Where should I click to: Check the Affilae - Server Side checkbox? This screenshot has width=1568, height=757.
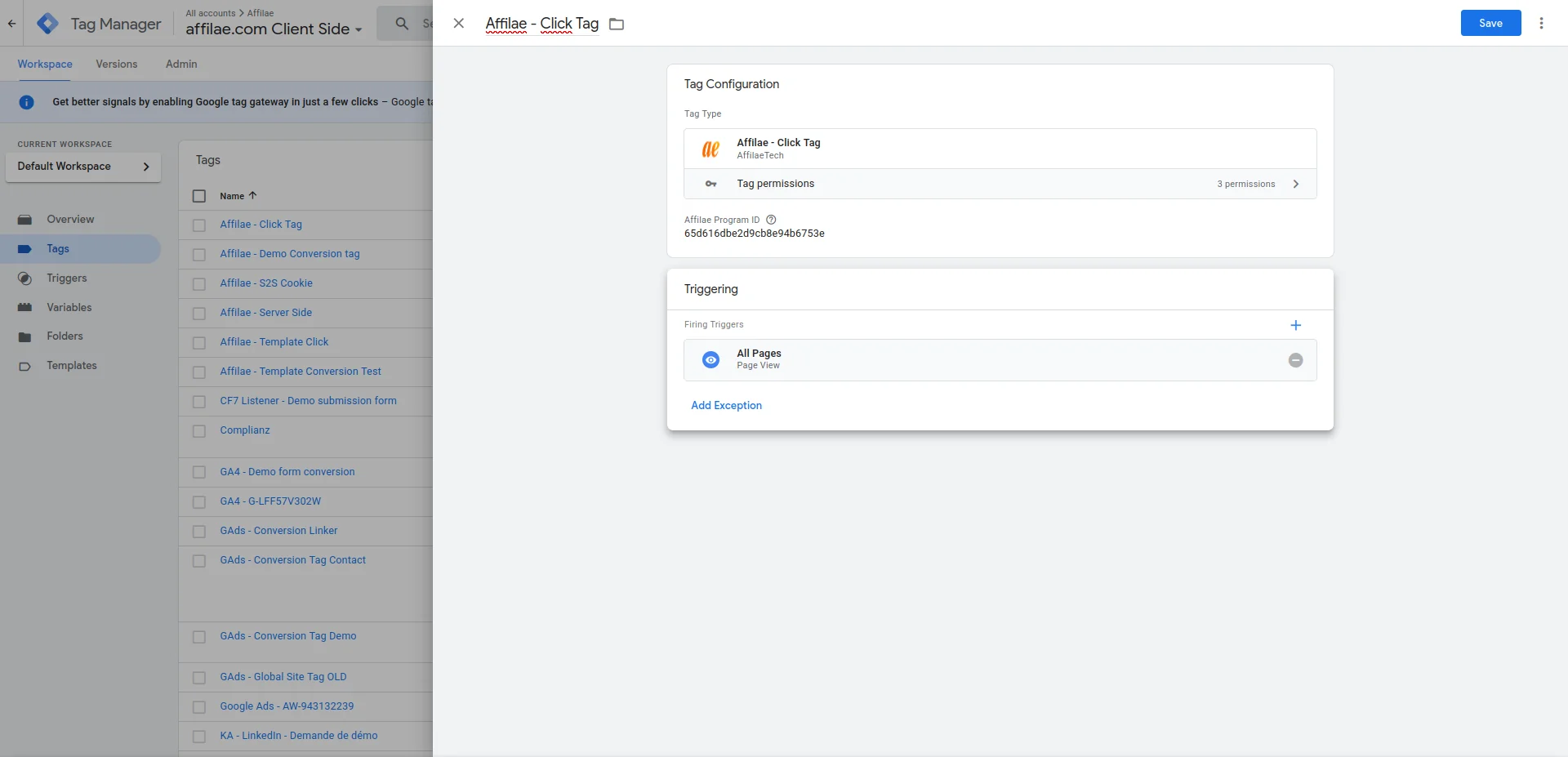point(199,313)
